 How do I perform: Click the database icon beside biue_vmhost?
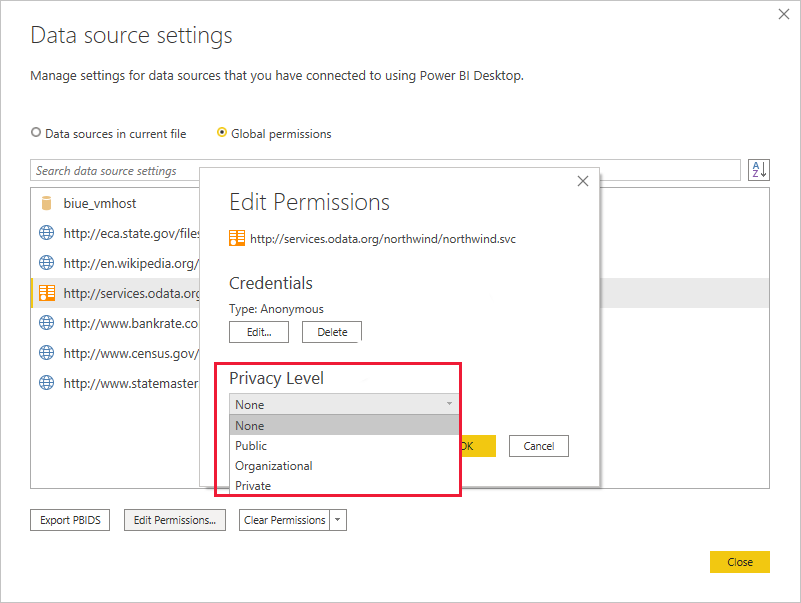pos(47,202)
